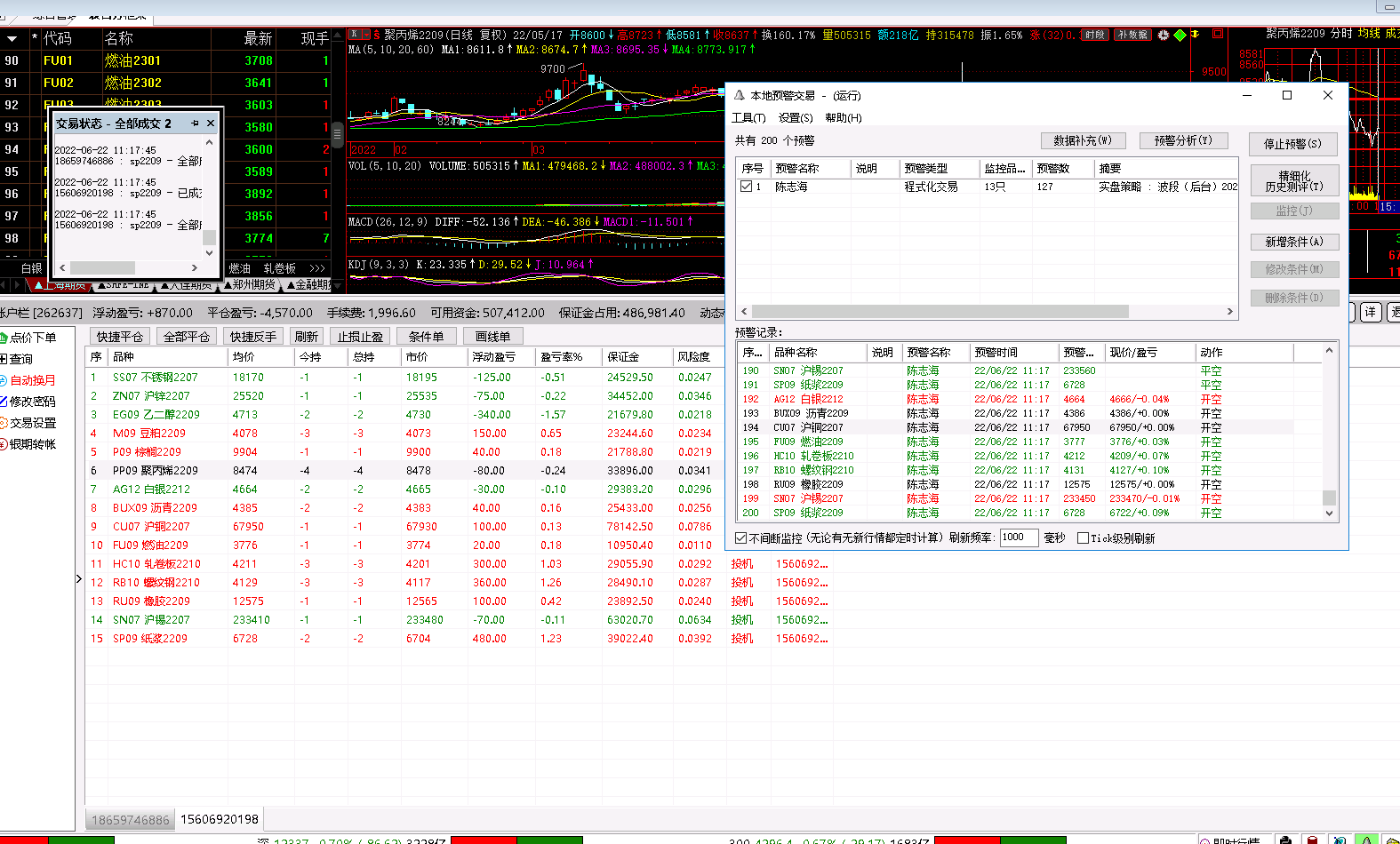This screenshot has height=844, width=1400.
Task: Click the clock icon in chart toolbar
Action: coord(1164,35)
